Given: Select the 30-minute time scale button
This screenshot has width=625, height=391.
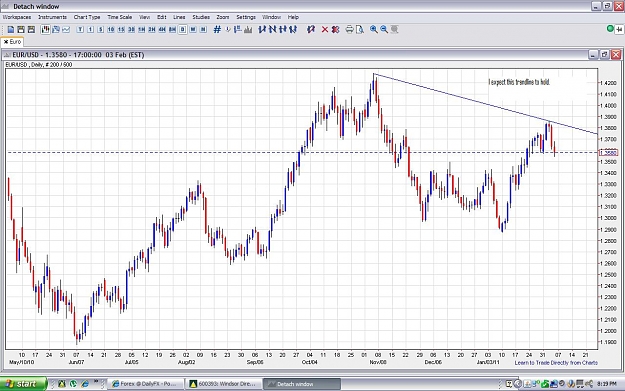Looking at the screenshot, I should click(x=131, y=29).
